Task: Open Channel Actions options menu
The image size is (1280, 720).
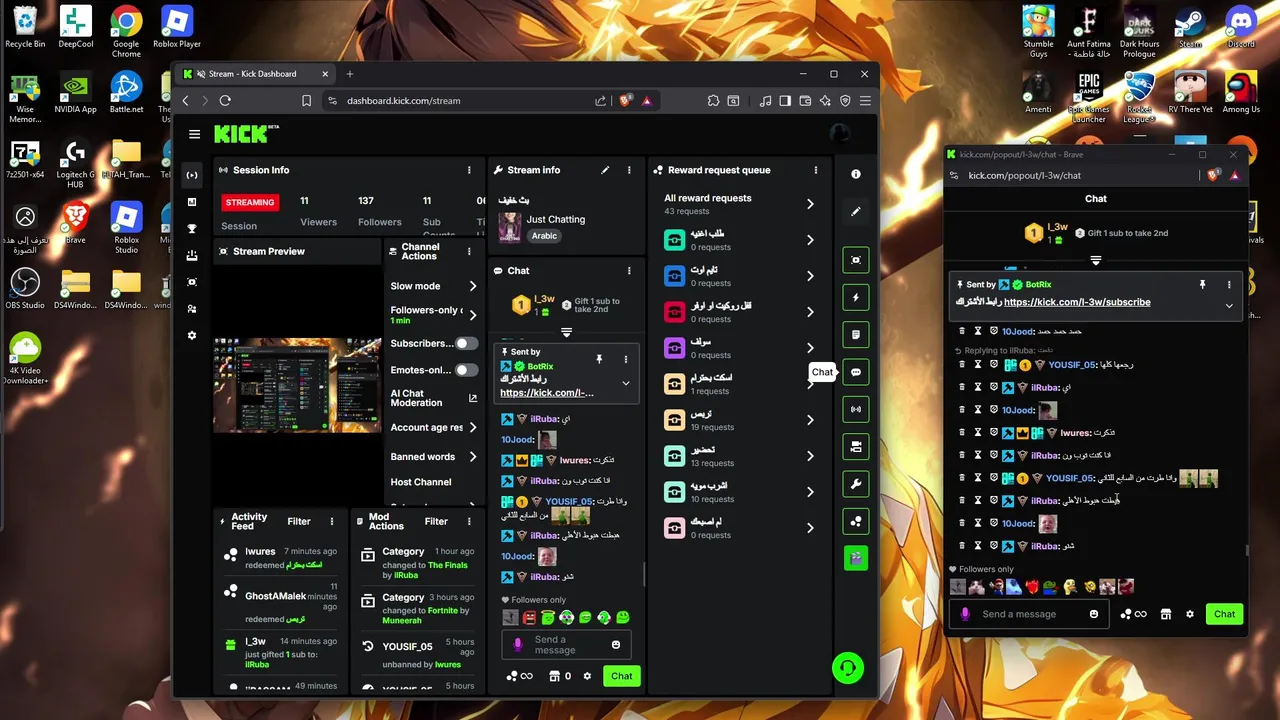Action: pos(469,251)
